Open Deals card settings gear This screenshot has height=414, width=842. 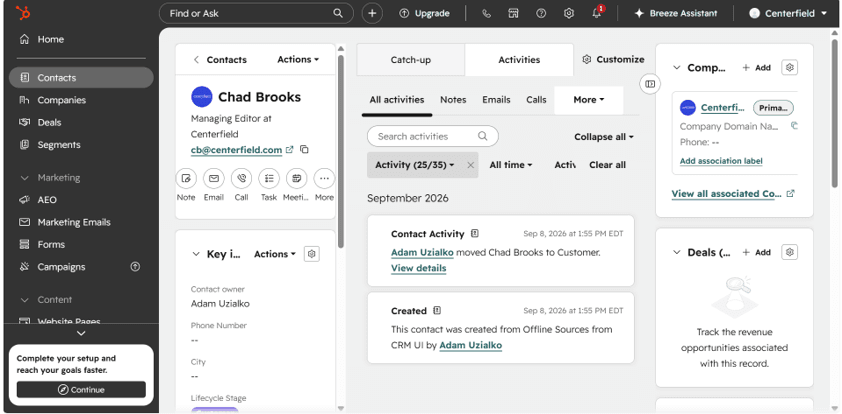789,252
